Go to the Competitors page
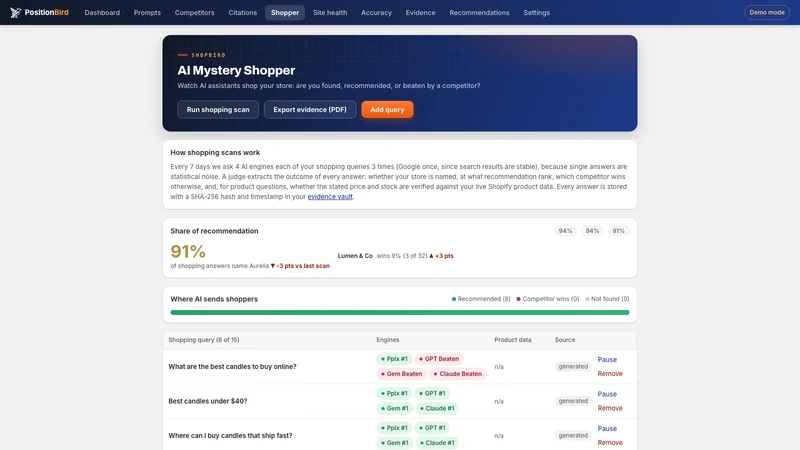 click(x=194, y=12)
